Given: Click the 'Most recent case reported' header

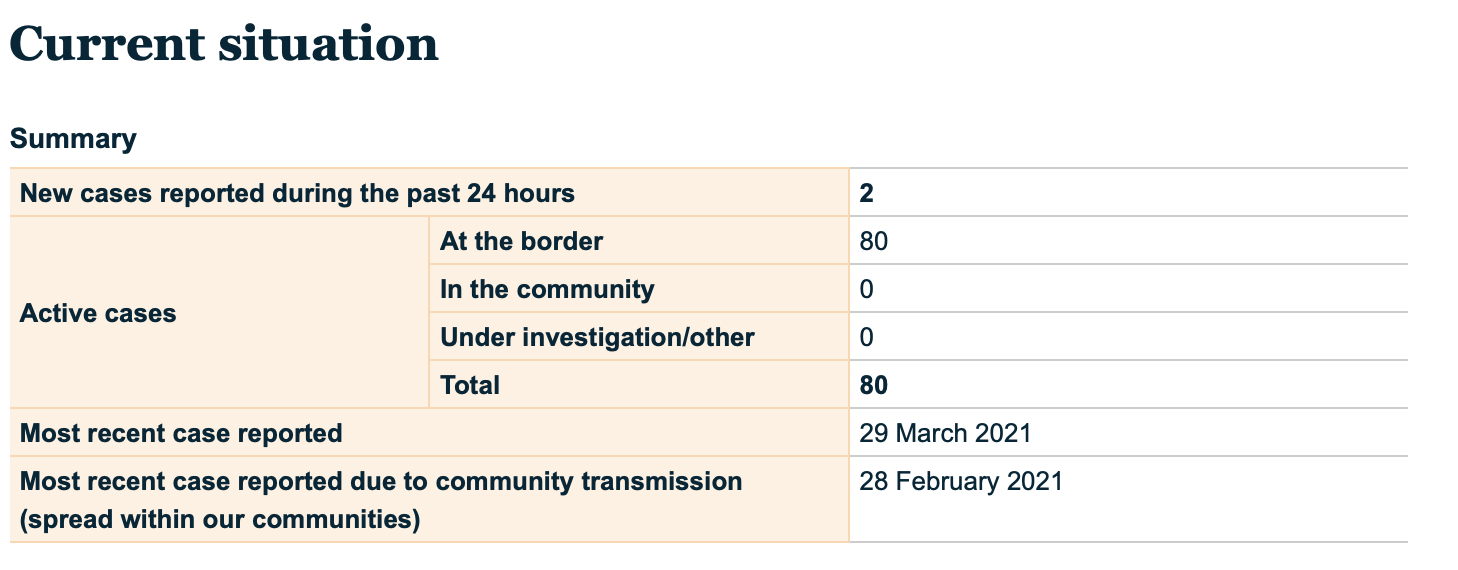Looking at the screenshot, I should click(x=181, y=433).
